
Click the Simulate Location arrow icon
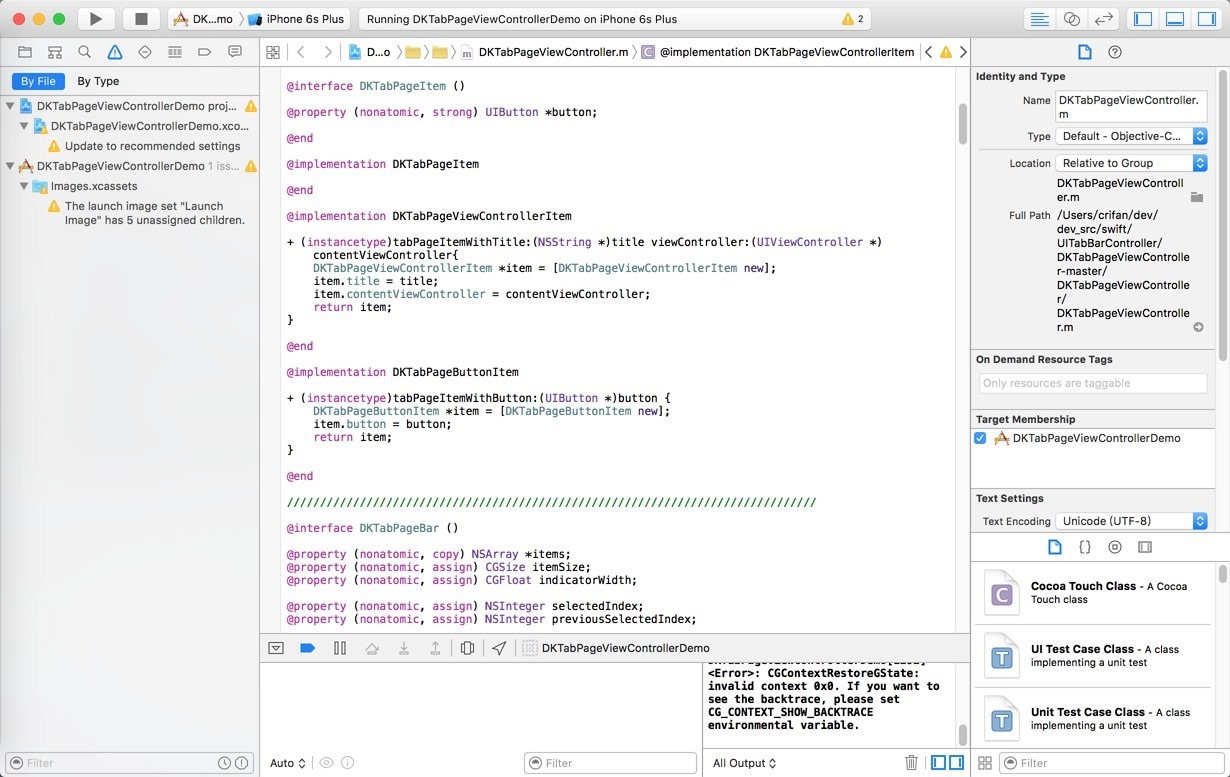pyautogui.click(x=499, y=648)
